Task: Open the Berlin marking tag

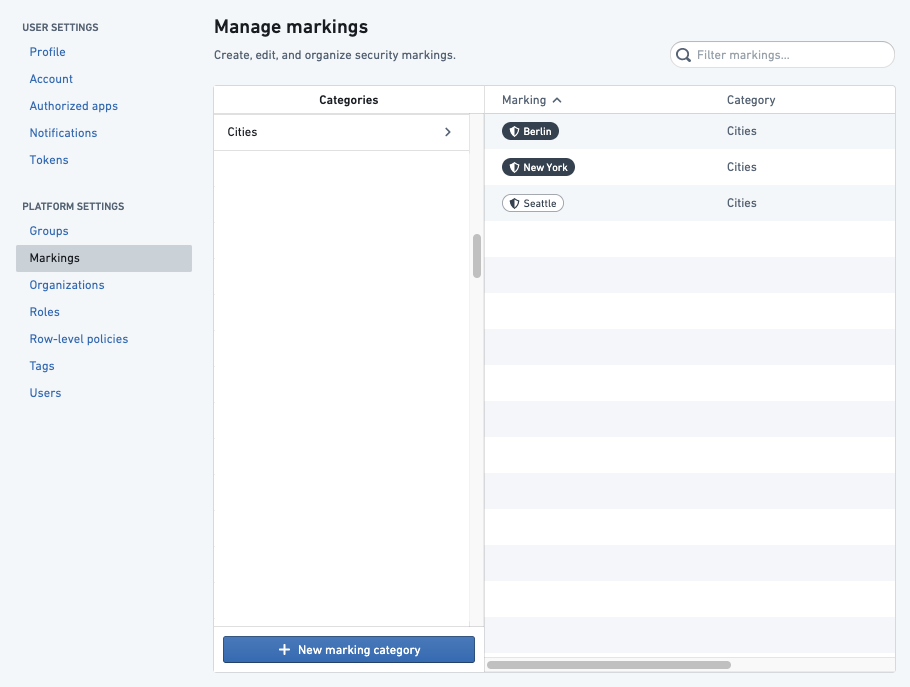Action: pos(530,132)
